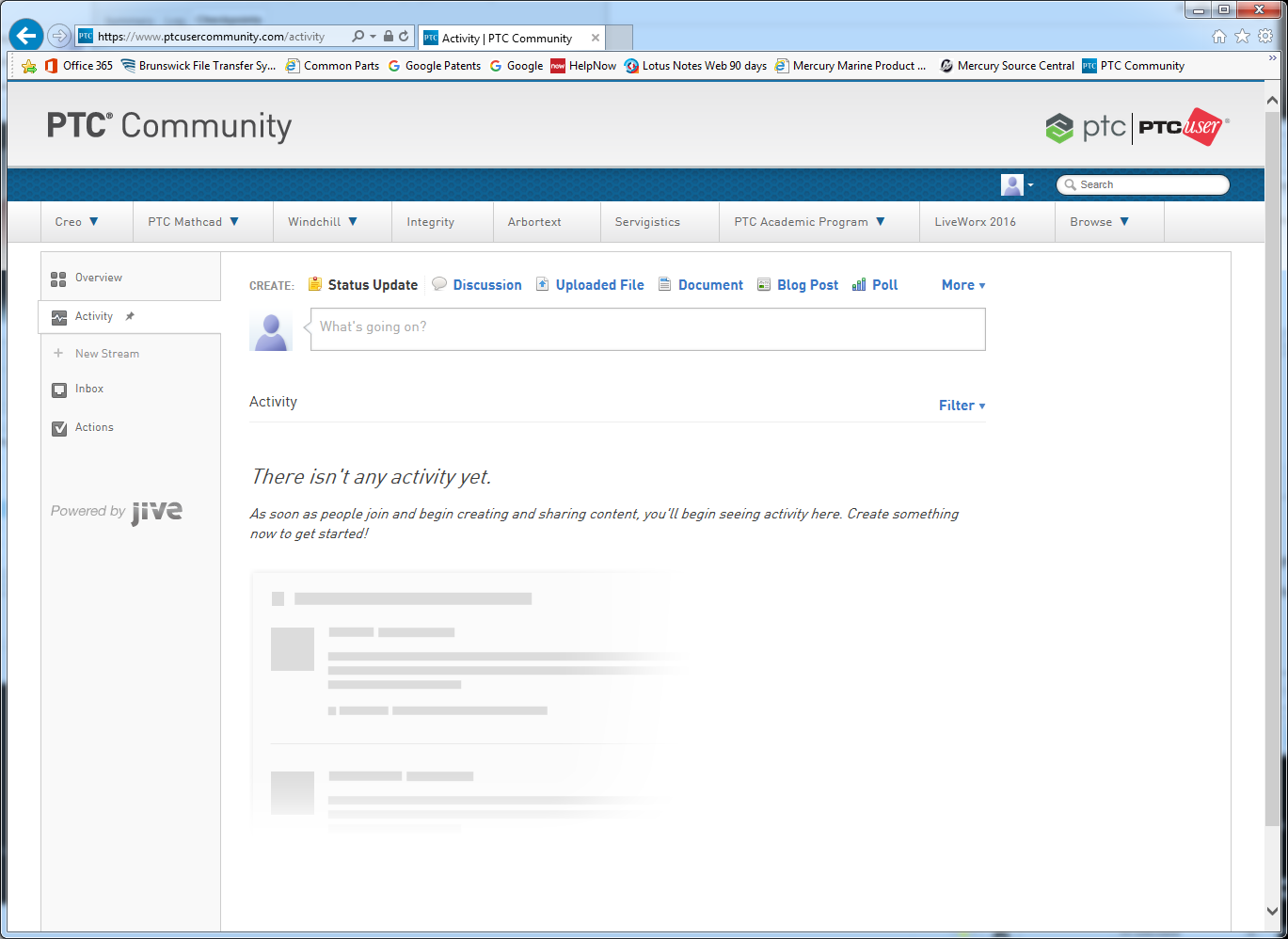The width and height of the screenshot is (1288, 939).
Task: Open the Brunswick File Transfer bookmark
Action: (x=199, y=66)
